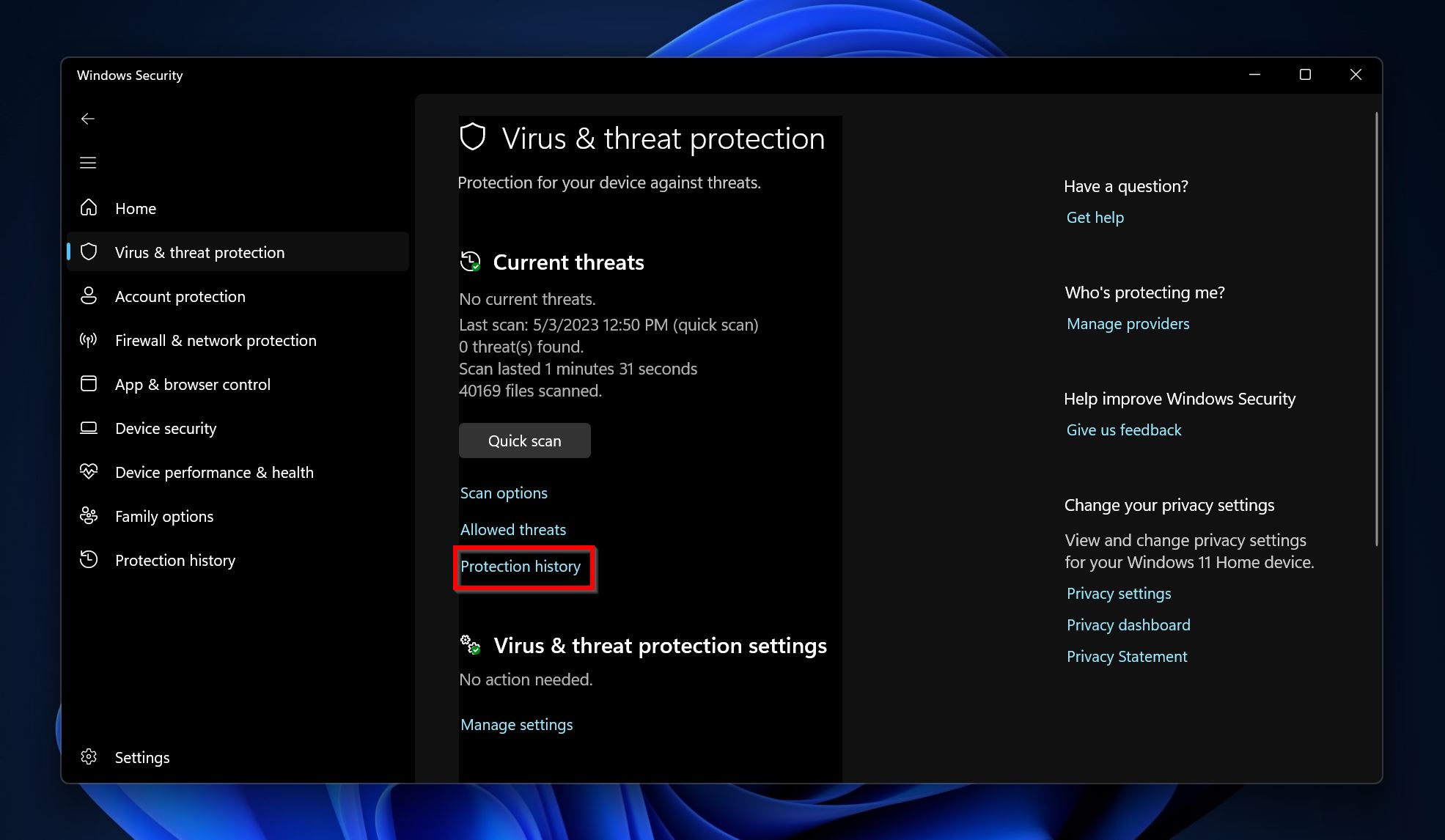Click the back arrow navigation button
The height and width of the screenshot is (840, 1445).
coord(89,119)
